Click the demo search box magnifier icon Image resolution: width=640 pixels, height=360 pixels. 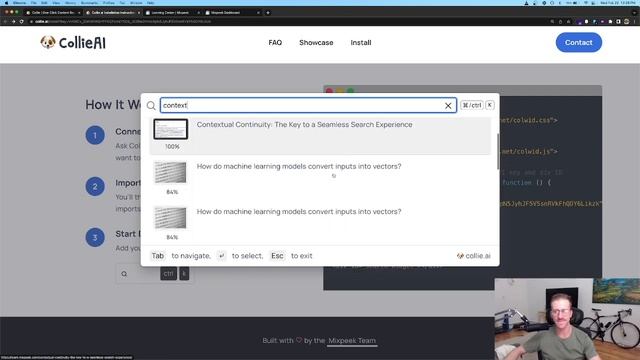pyautogui.click(x=124, y=274)
